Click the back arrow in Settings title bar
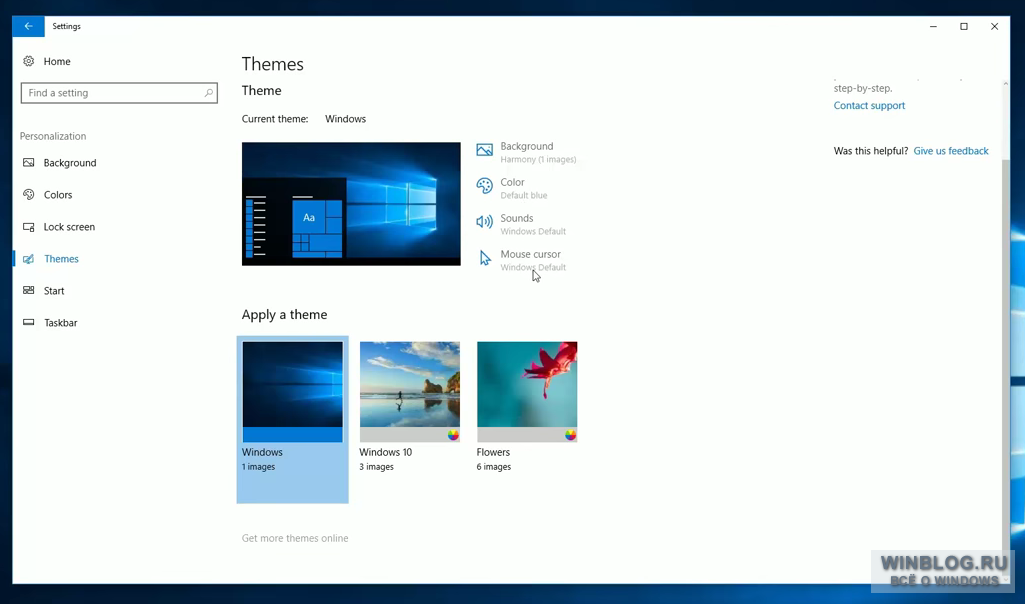This screenshot has width=1025, height=604. [28, 26]
